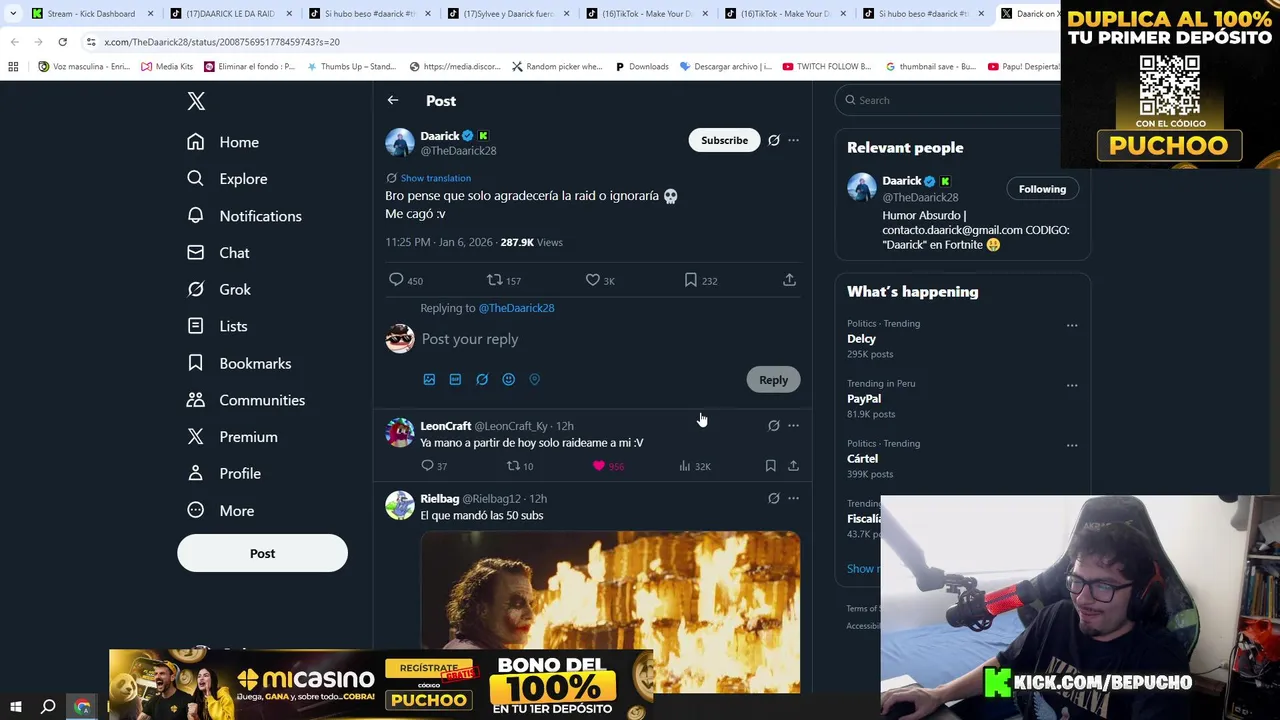Click browser back navigation arrow
This screenshot has height=720, width=1280.
(x=15, y=42)
